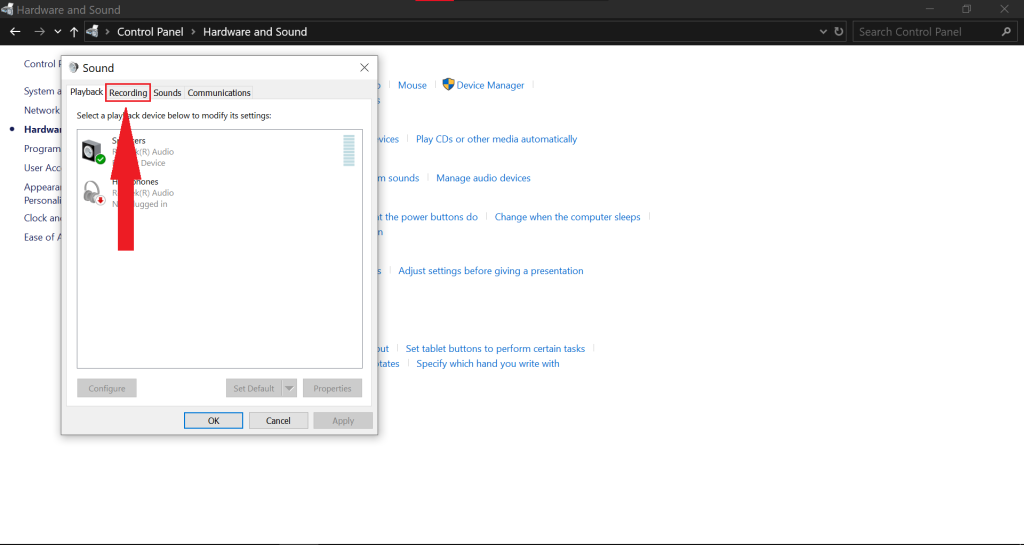Switch to the Playback tab

(x=86, y=92)
